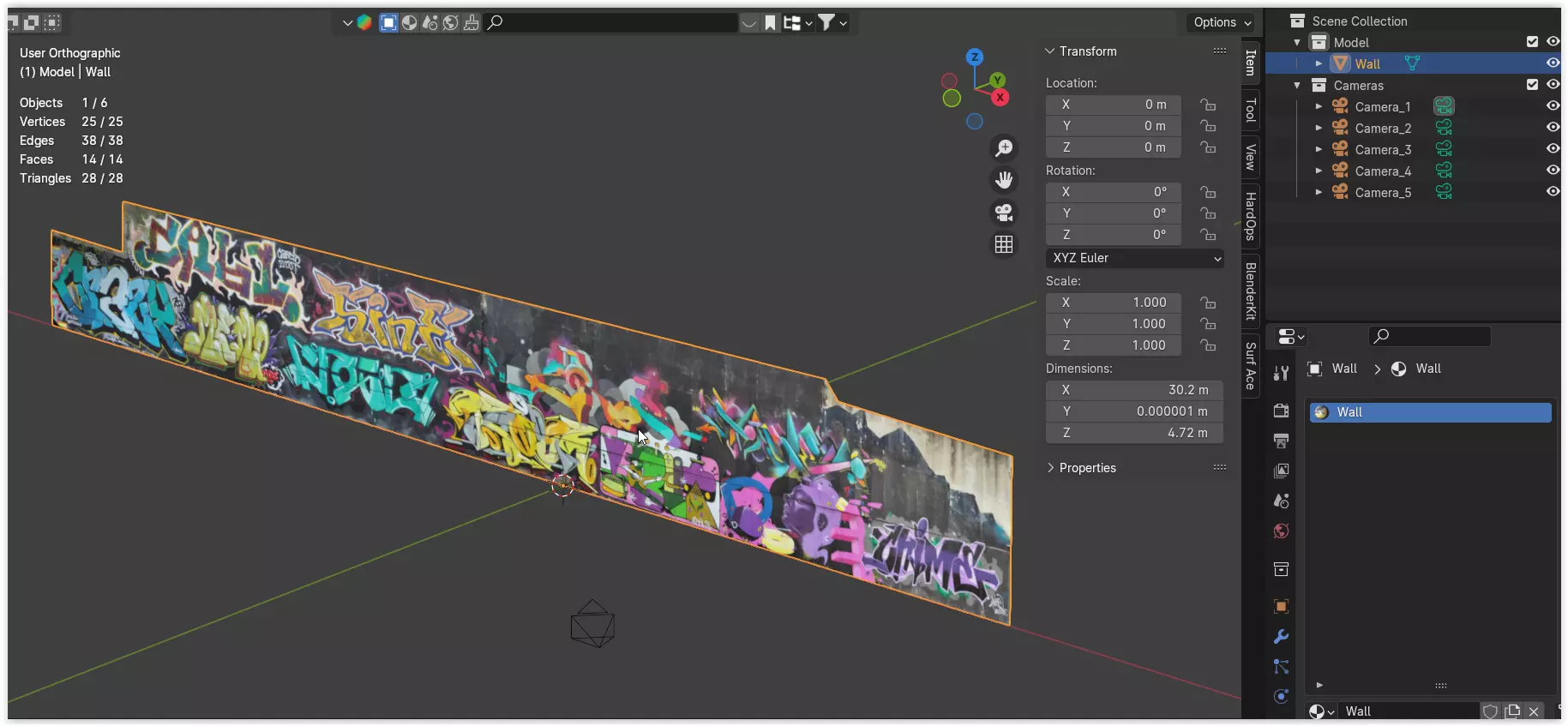Screen dimensions: 1568x726
Task: Open the Render properties tab icon
Action: [x=1281, y=411]
